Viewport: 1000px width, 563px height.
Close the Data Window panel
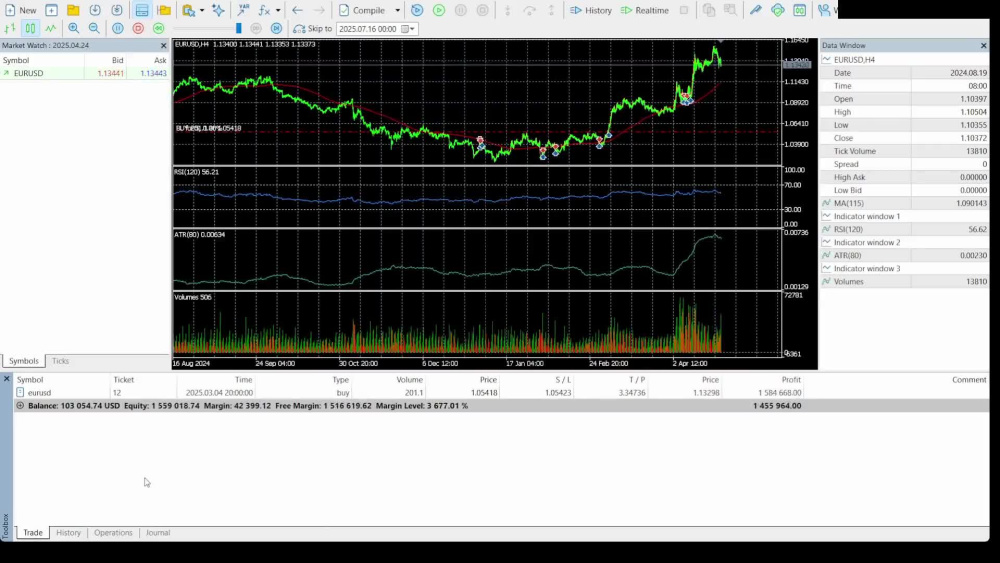[x=983, y=46]
